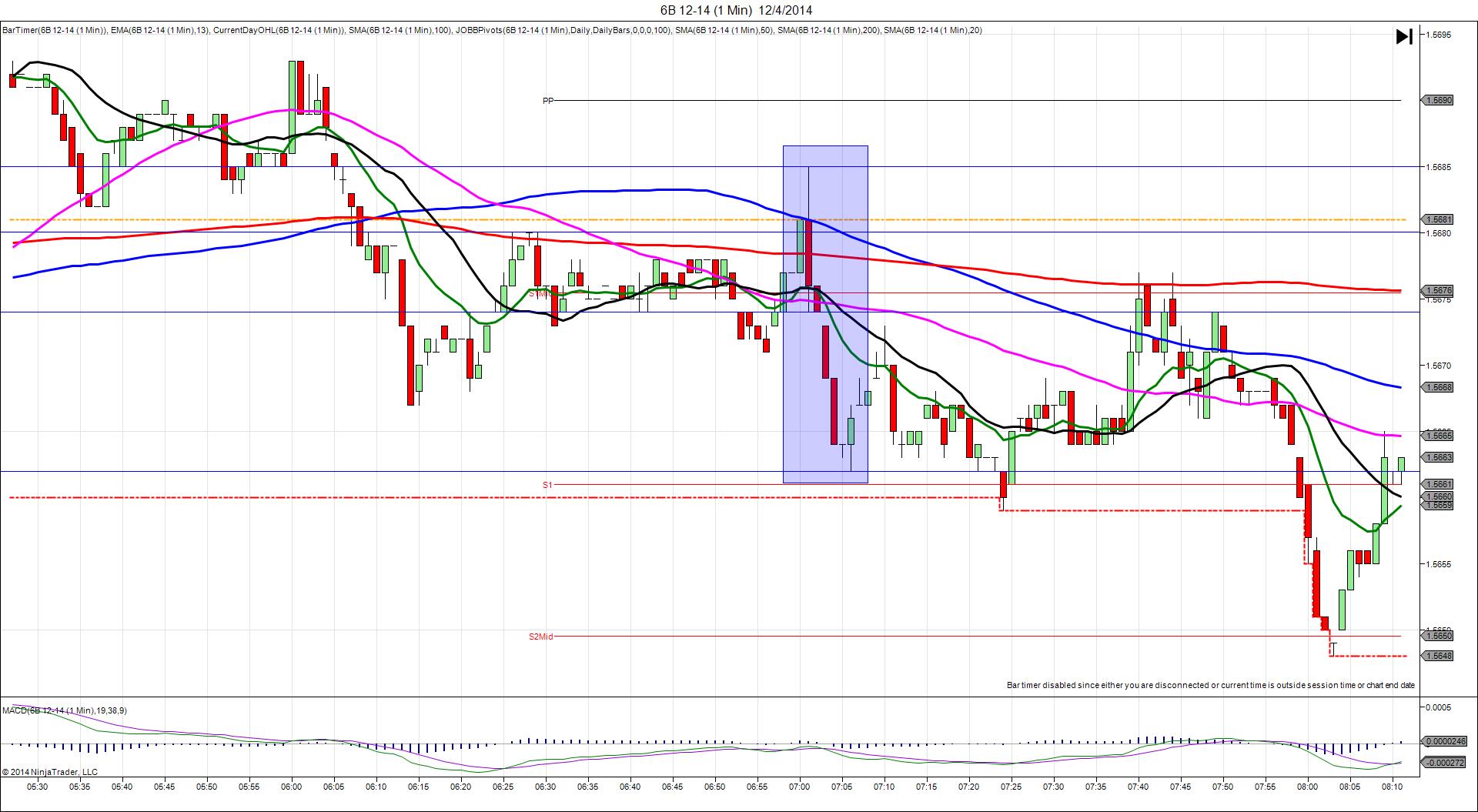Select the S1 pivot label
Viewport: 1478px width, 812px height.
pyautogui.click(x=547, y=485)
